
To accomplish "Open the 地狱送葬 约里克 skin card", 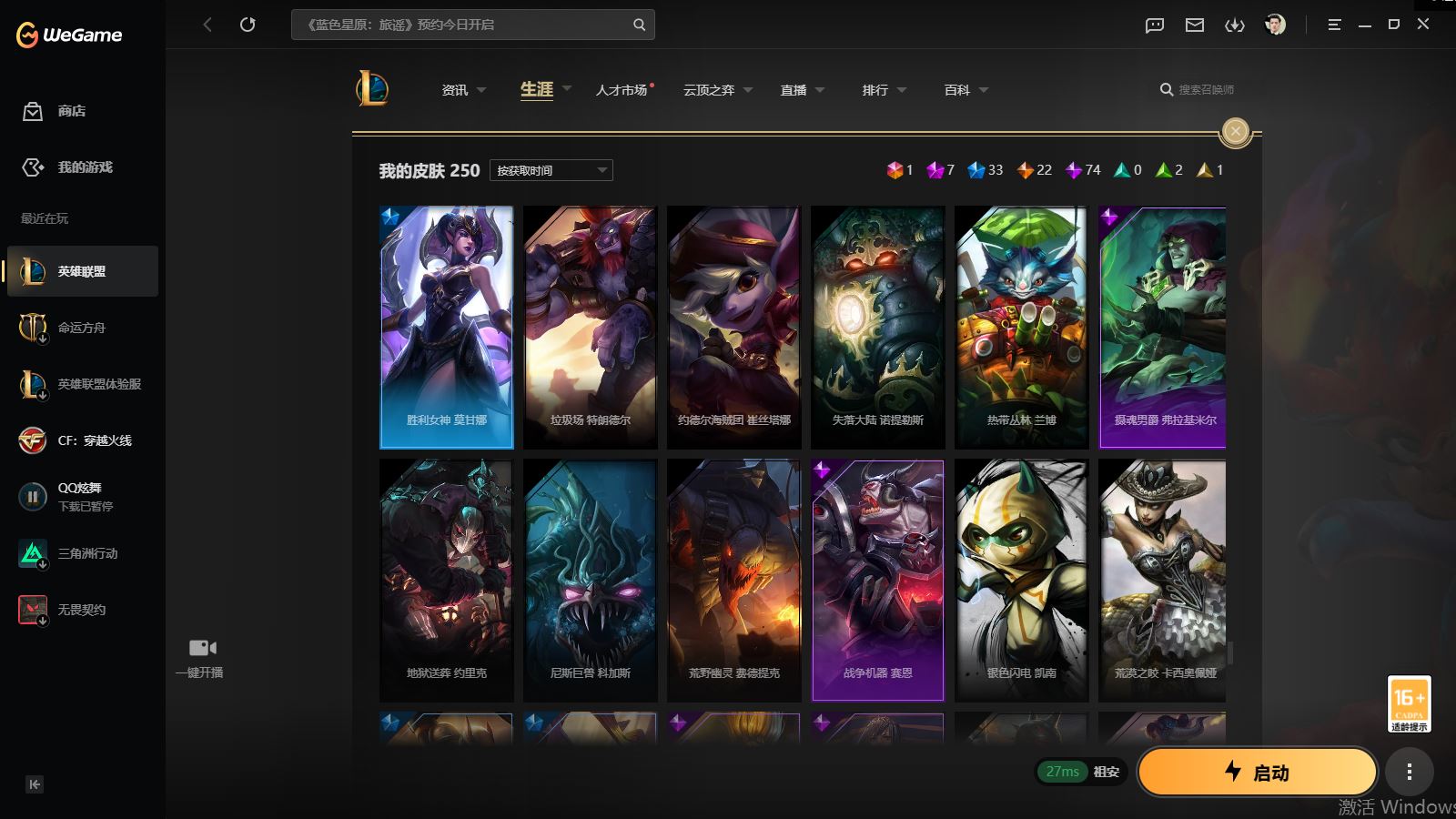I will click(447, 581).
